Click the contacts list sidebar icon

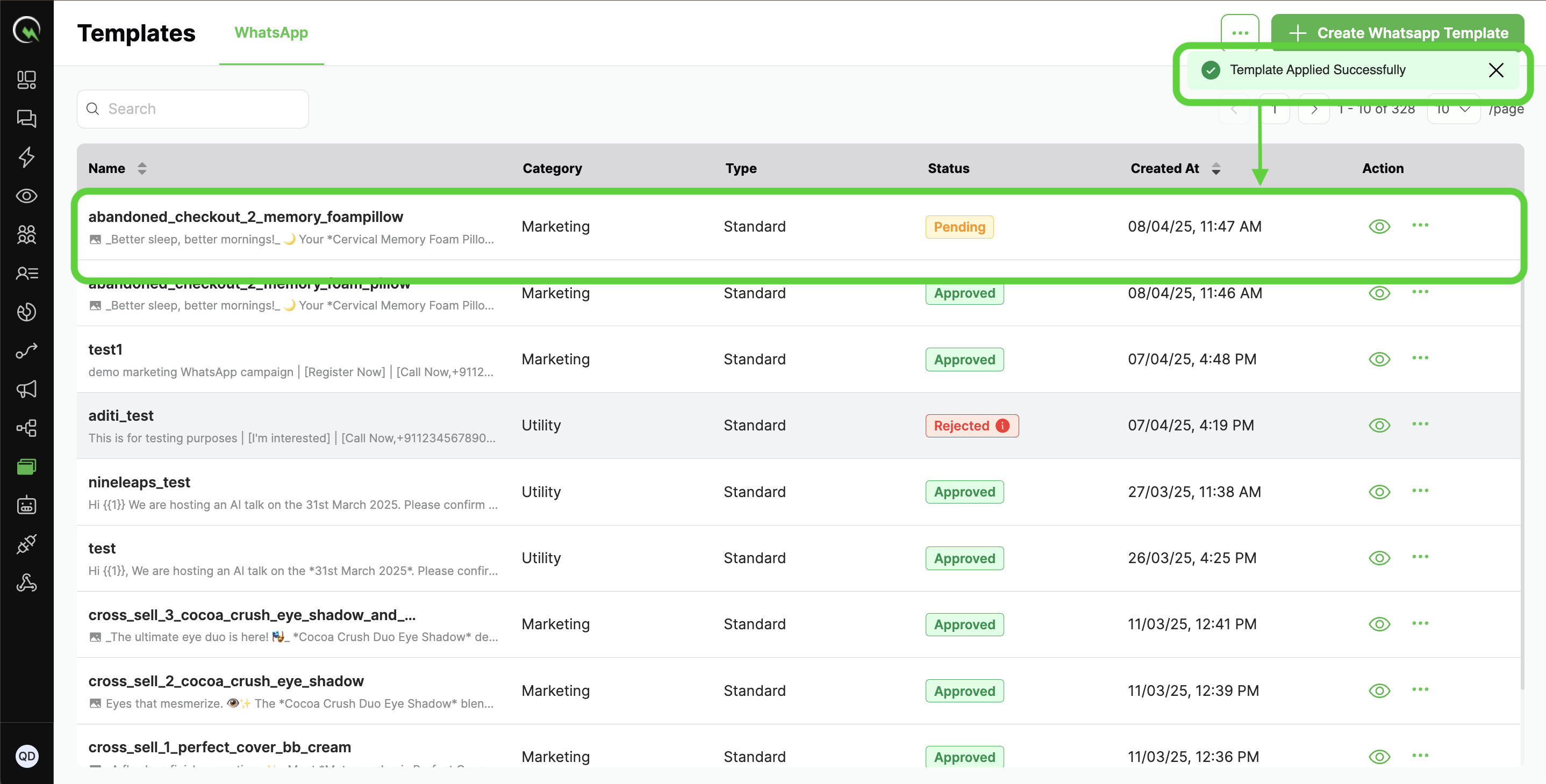tap(26, 274)
